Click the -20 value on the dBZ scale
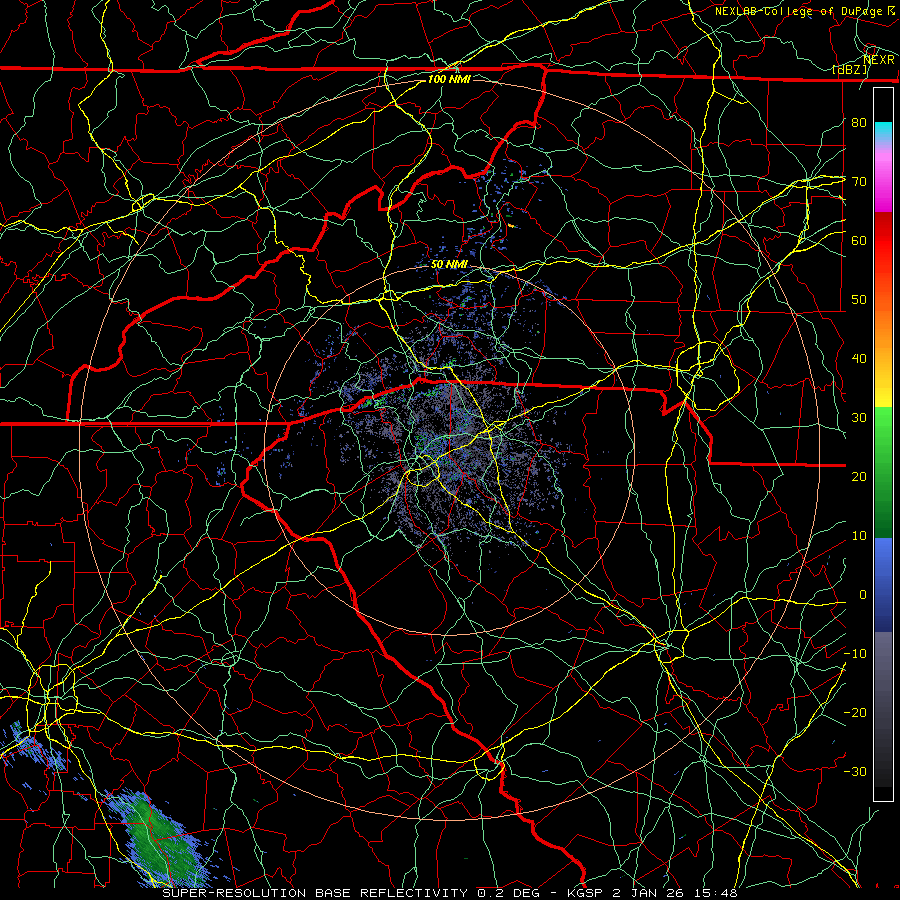Screen dimensions: 900x900 855,712
